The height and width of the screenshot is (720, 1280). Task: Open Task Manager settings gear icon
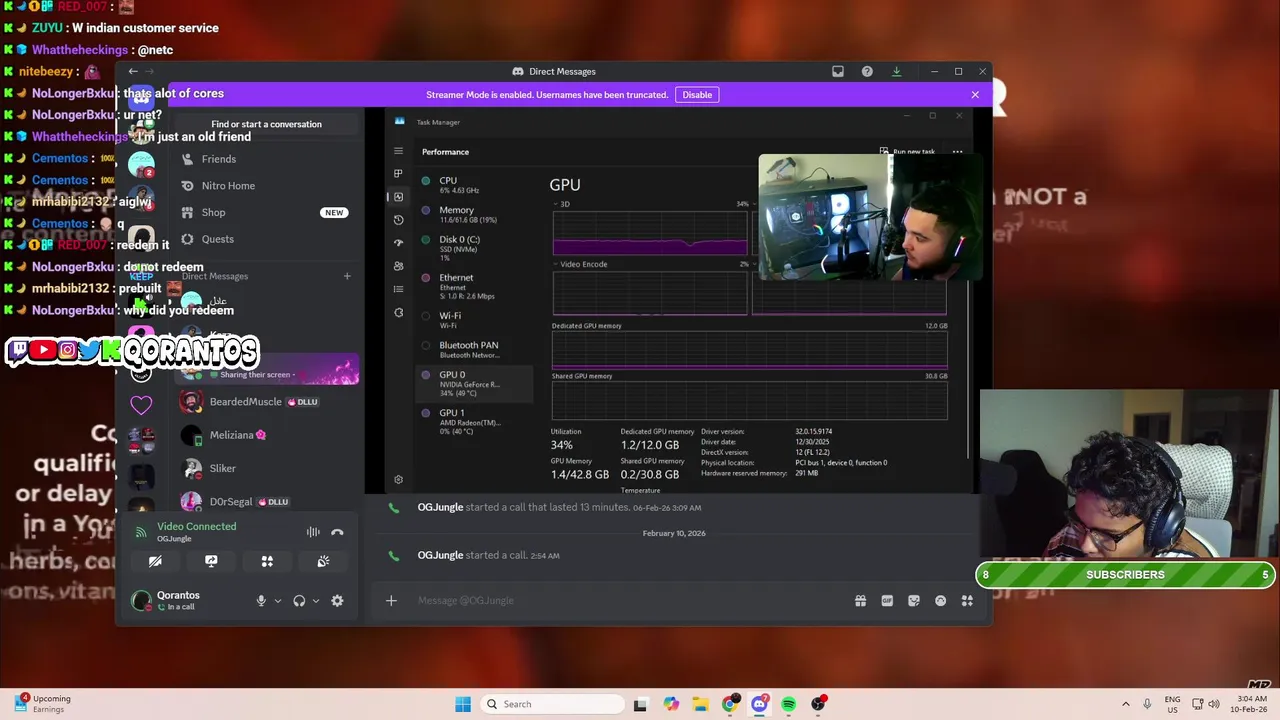[398, 480]
